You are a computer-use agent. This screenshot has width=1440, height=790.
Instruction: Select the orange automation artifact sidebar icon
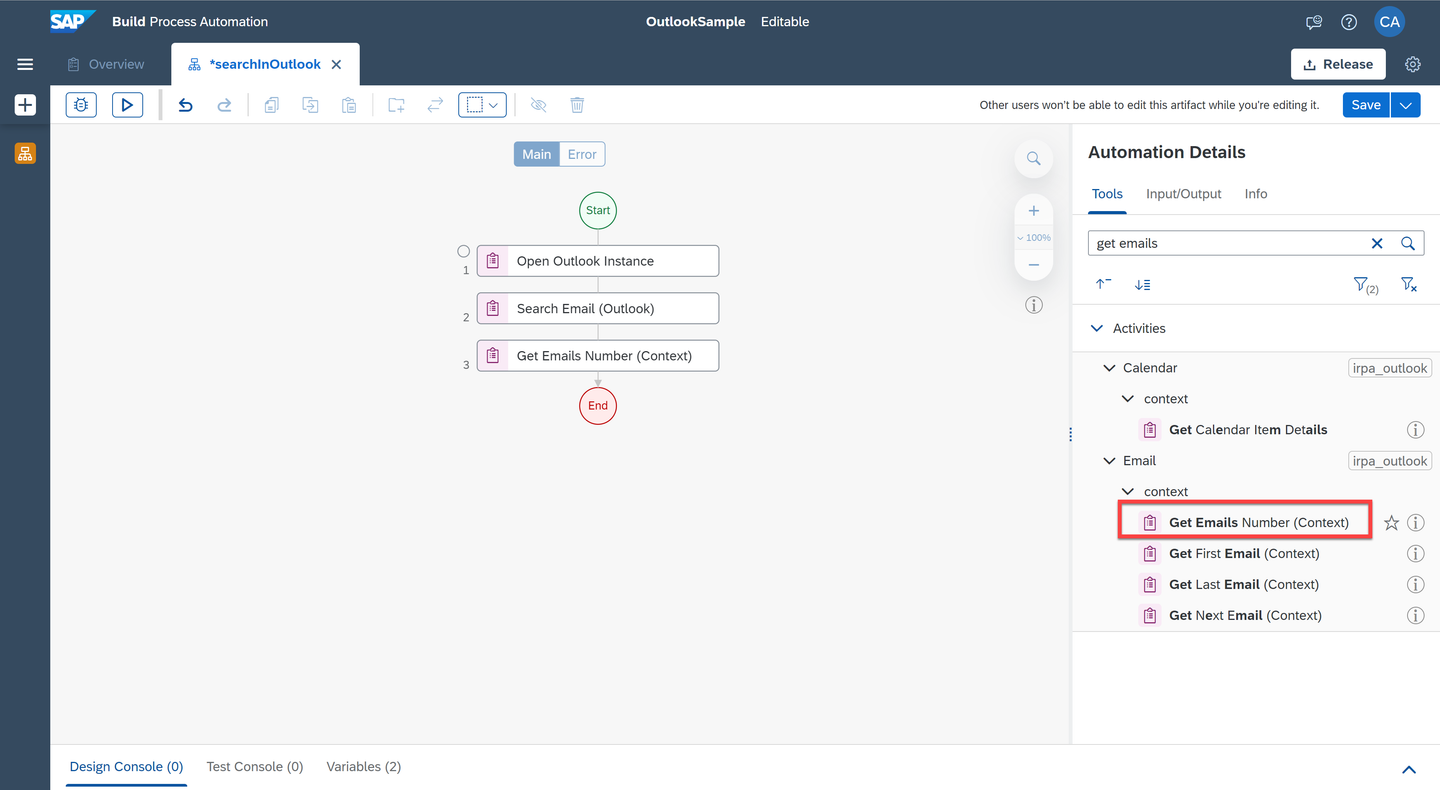[25, 154]
